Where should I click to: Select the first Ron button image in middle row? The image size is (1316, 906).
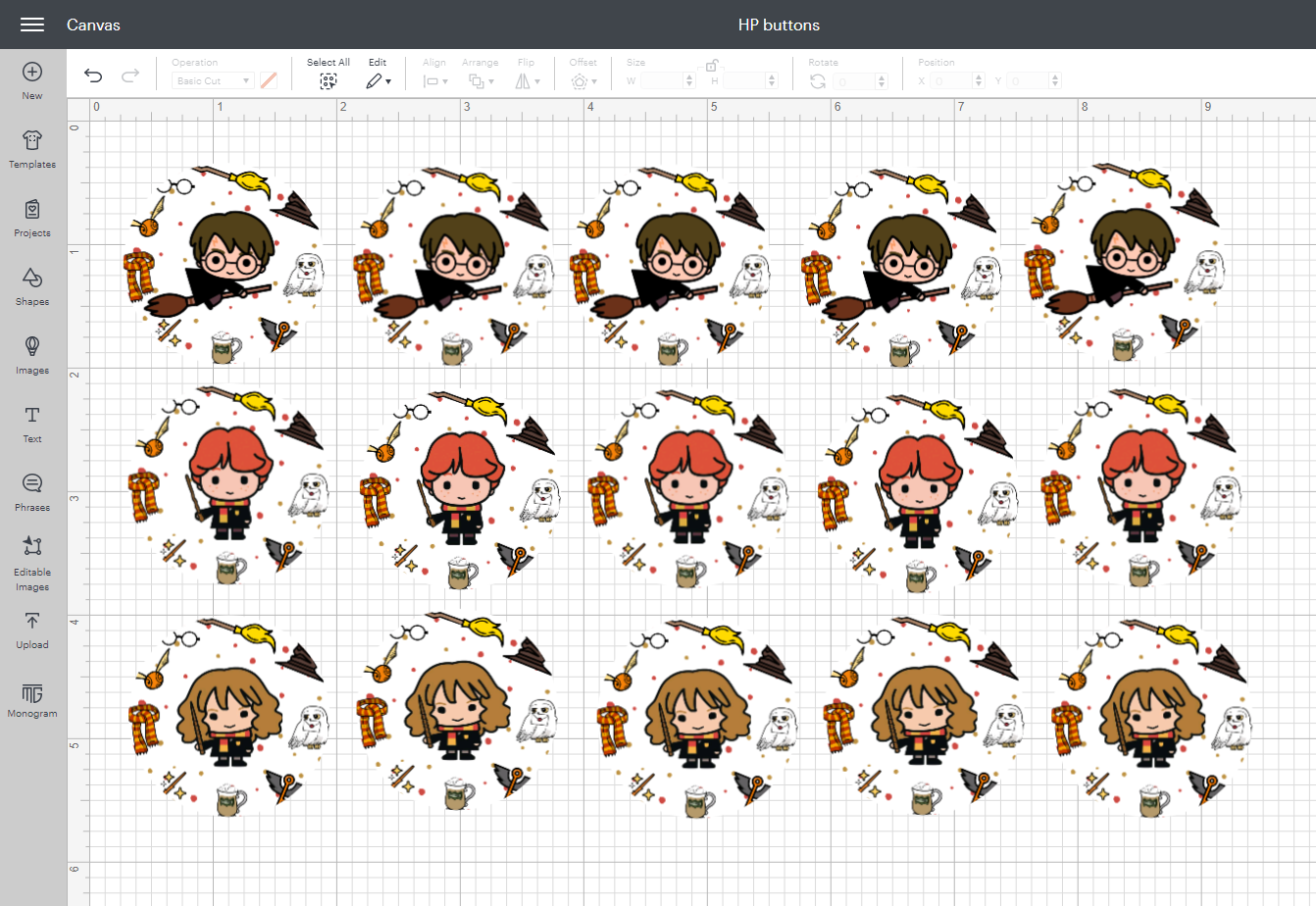pyautogui.click(x=228, y=486)
